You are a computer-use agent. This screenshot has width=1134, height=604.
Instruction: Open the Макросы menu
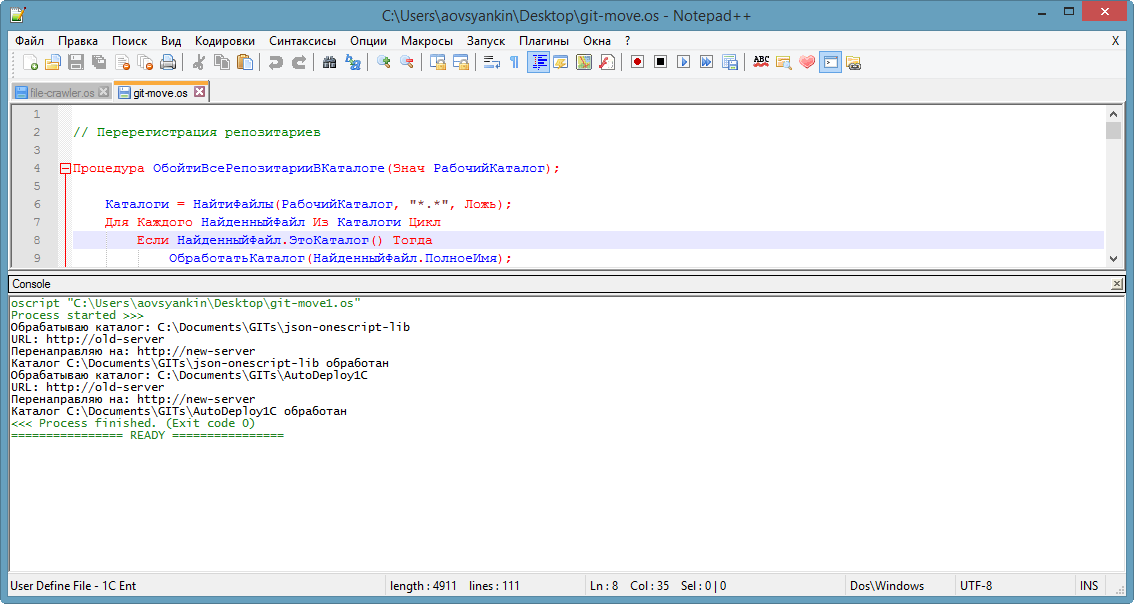click(427, 41)
